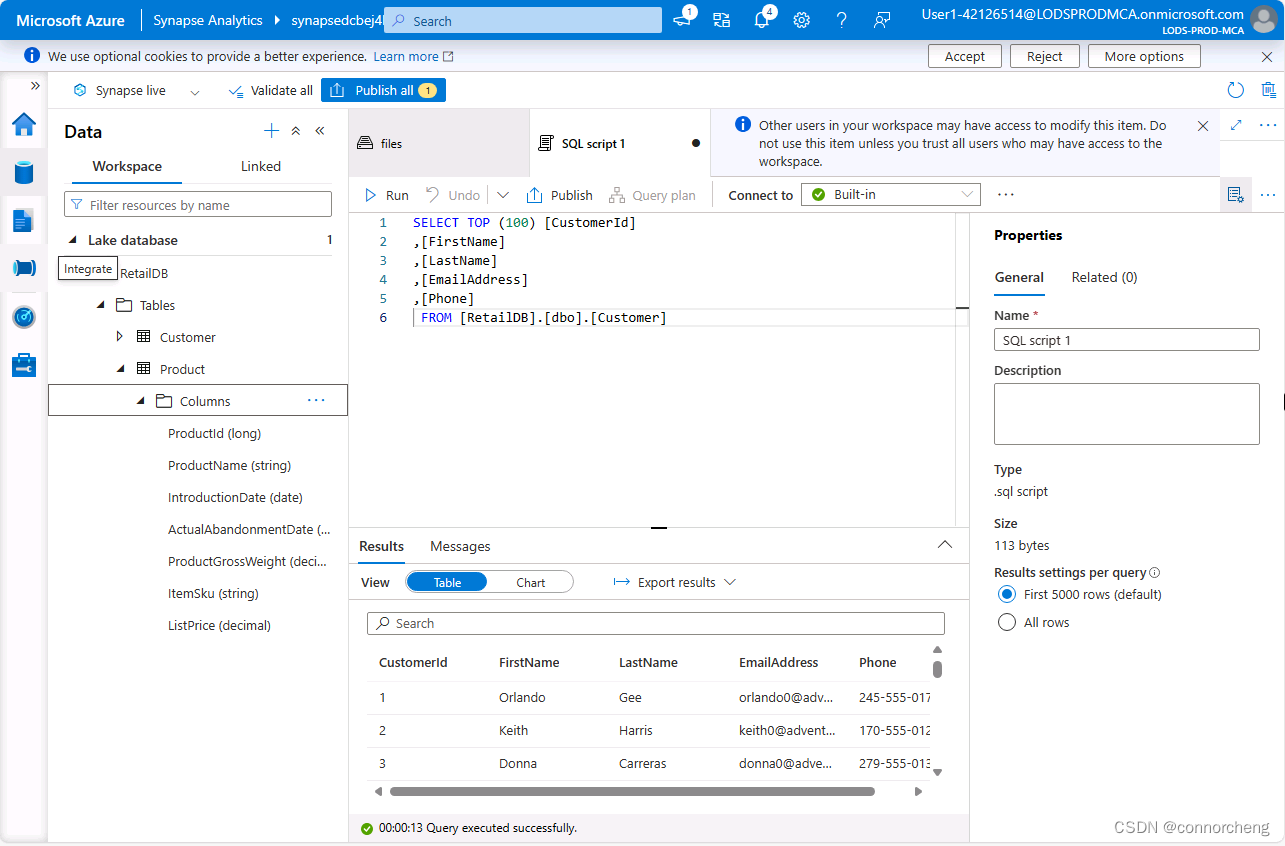Click the vertical results scrollbar thumb

(x=937, y=668)
